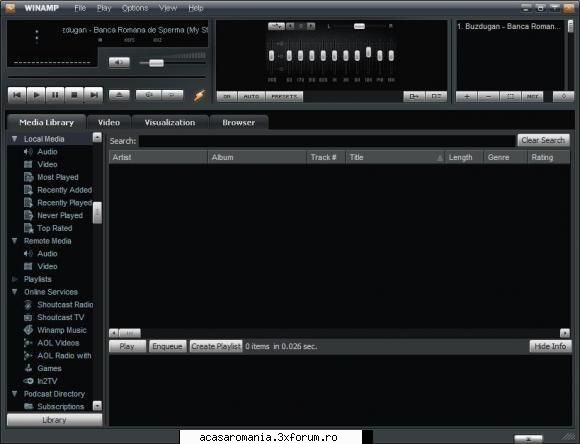This screenshot has height=444, width=580.
Task: Click the Clear Search button
Action: click(543, 140)
